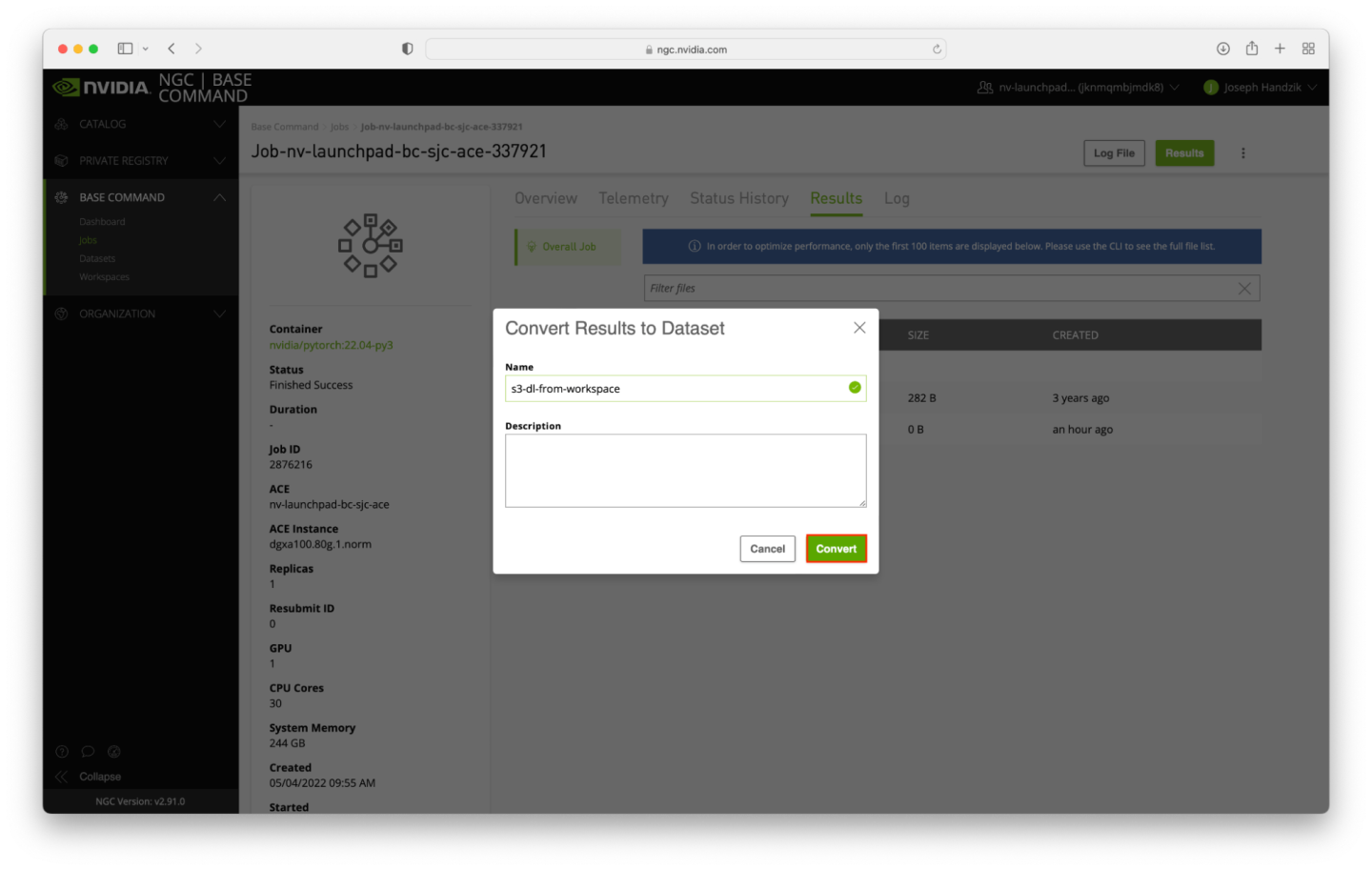The width and height of the screenshot is (1372, 870).
Task: Open Safari tab overview icon
Action: tap(1308, 49)
